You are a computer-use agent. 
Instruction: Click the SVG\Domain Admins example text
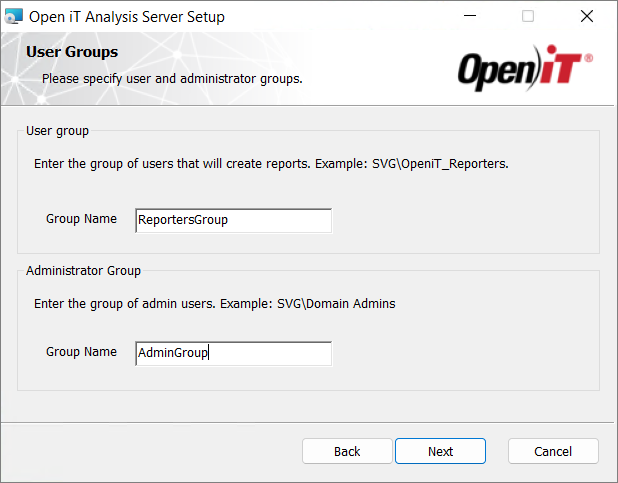click(x=336, y=304)
